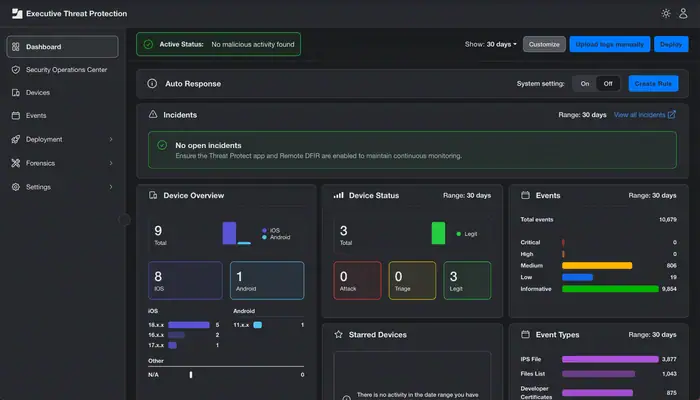Click the Device Overview panel icon

153,195
